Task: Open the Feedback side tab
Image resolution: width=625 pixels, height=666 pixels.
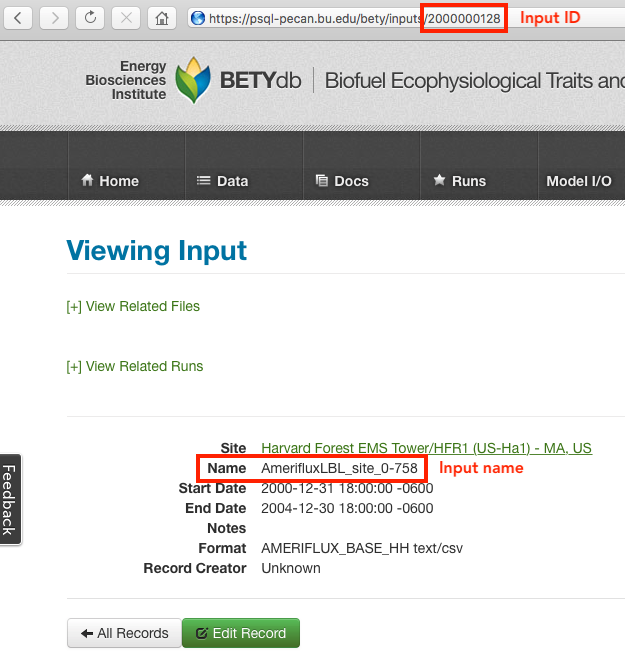Action: (10, 499)
